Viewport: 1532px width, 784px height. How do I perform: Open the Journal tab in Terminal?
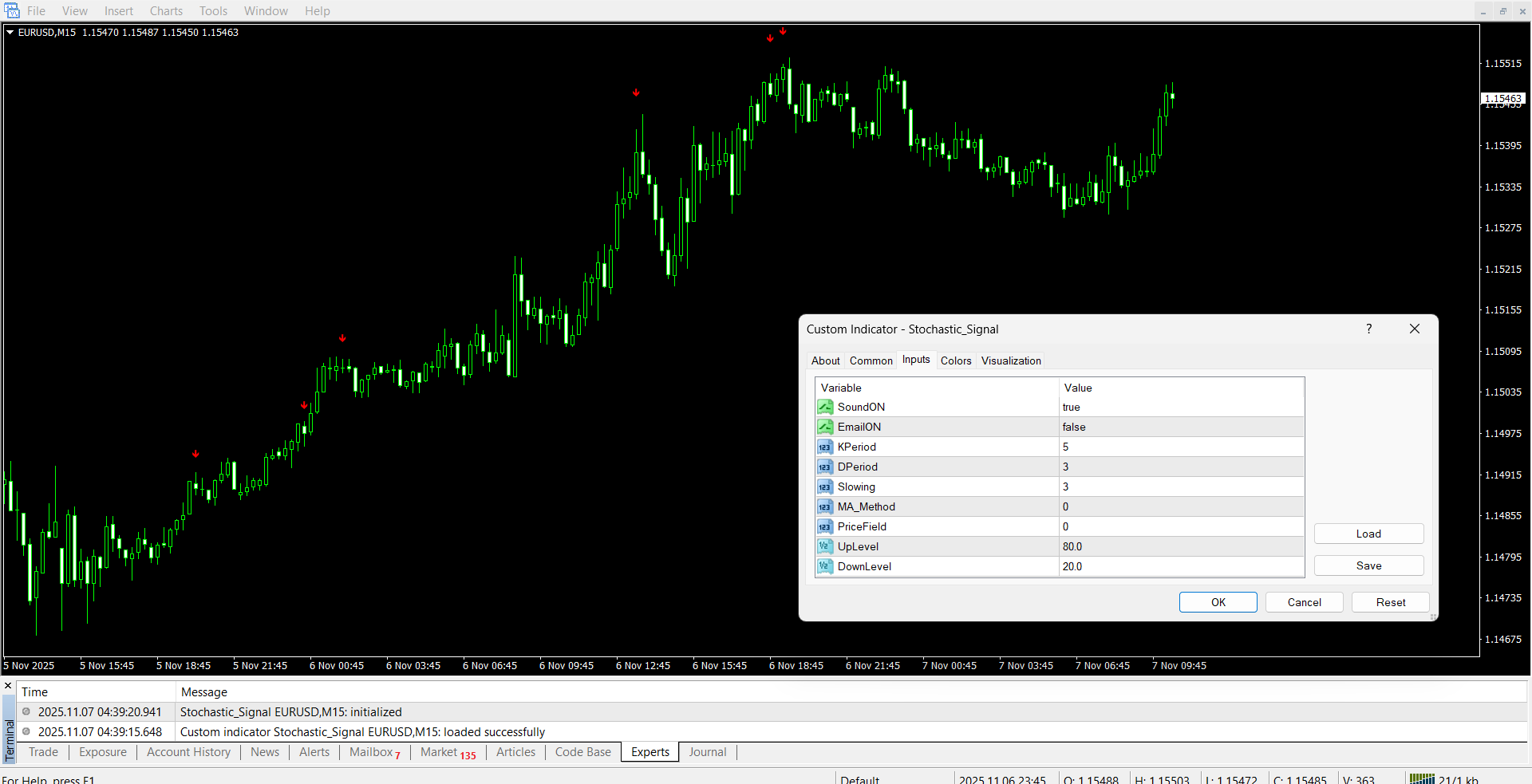click(x=707, y=752)
